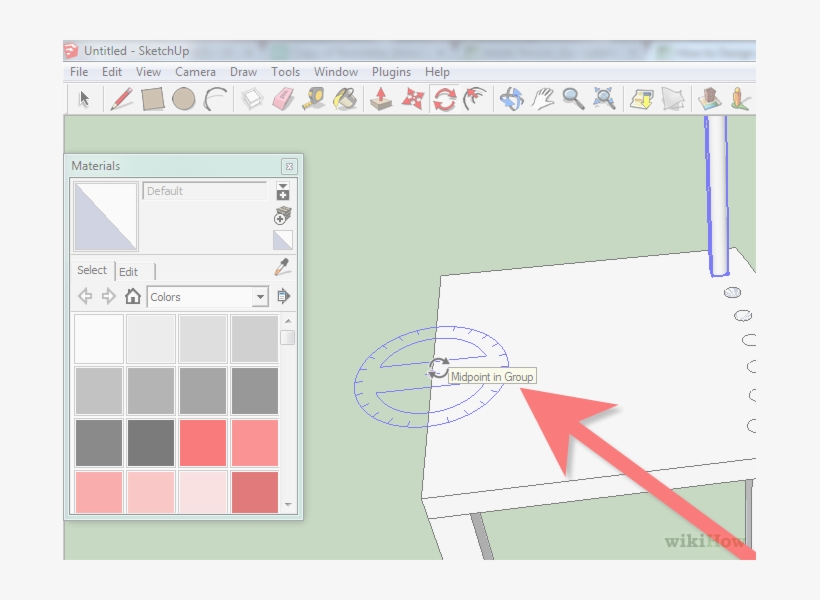Click the materials scrollbar up arrow
The width and height of the screenshot is (820, 600).
click(288, 321)
